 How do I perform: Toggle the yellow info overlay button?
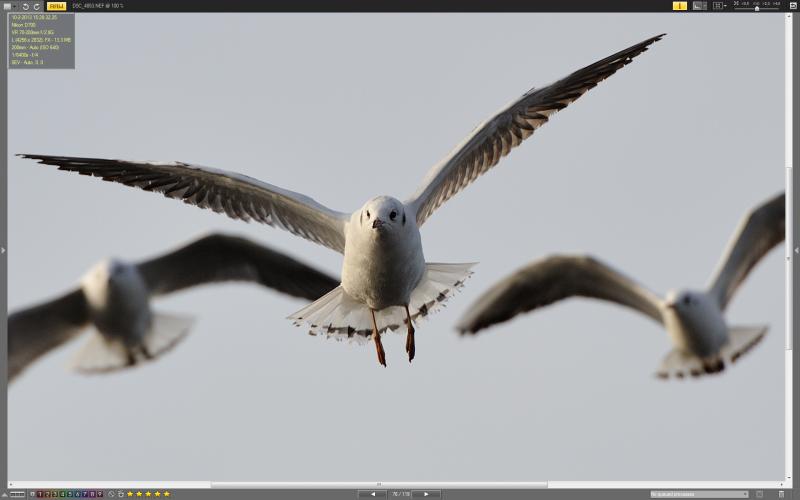[x=680, y=6]
